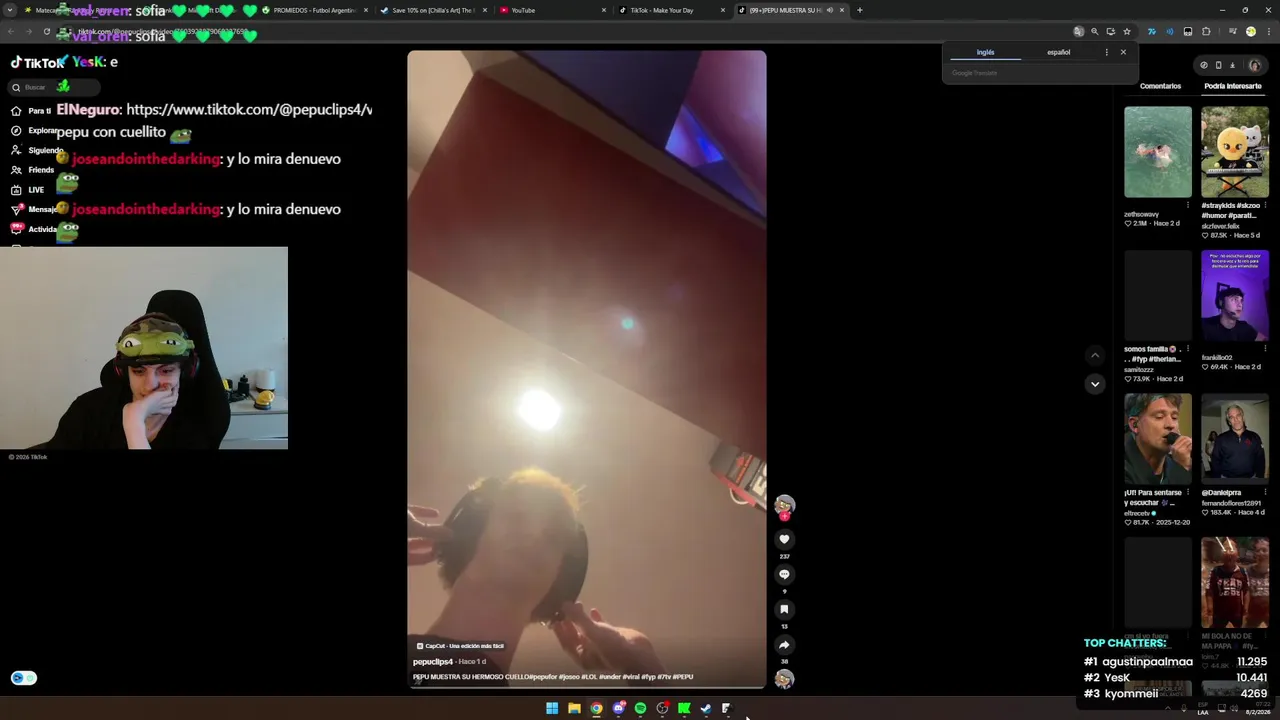The width and height of the screenshot is (1280, 720).
Task: Open Mensajes sidebar item
Action: [33, 210]
